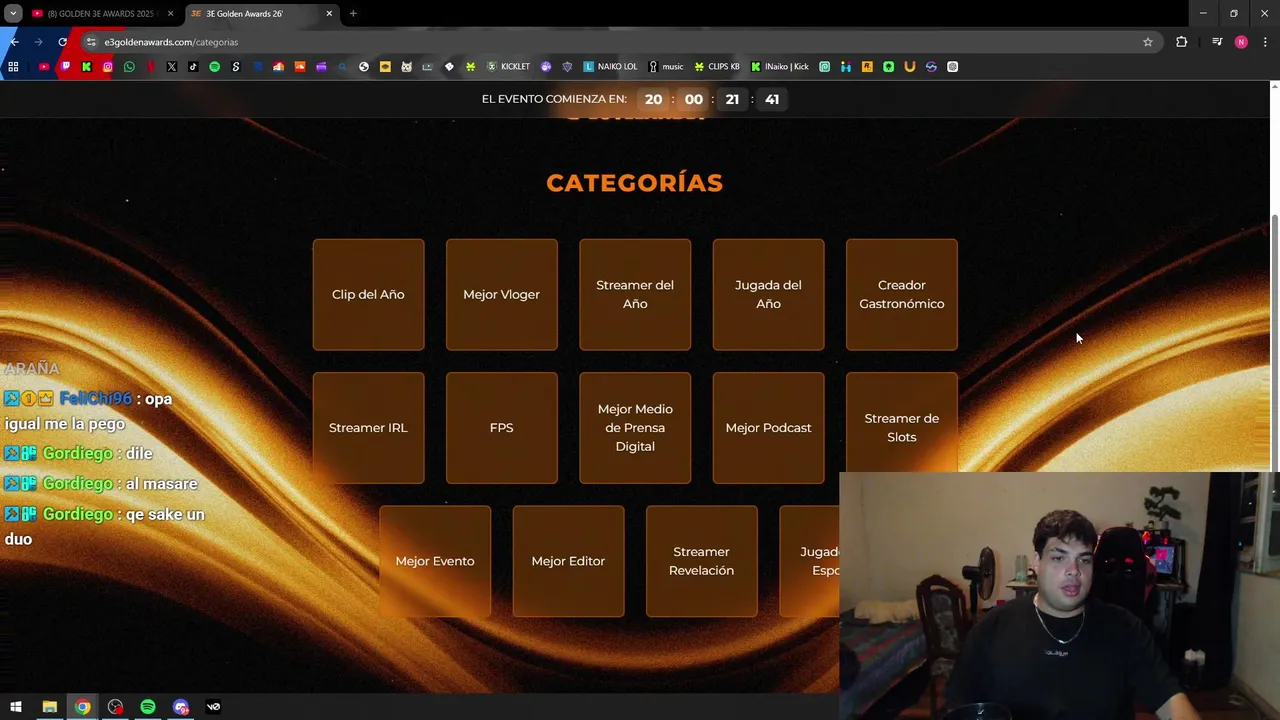This screenshot has height=720, width=1280.
Task: Reload the current page
Action: pyautogui.click(x=62, y=42)
